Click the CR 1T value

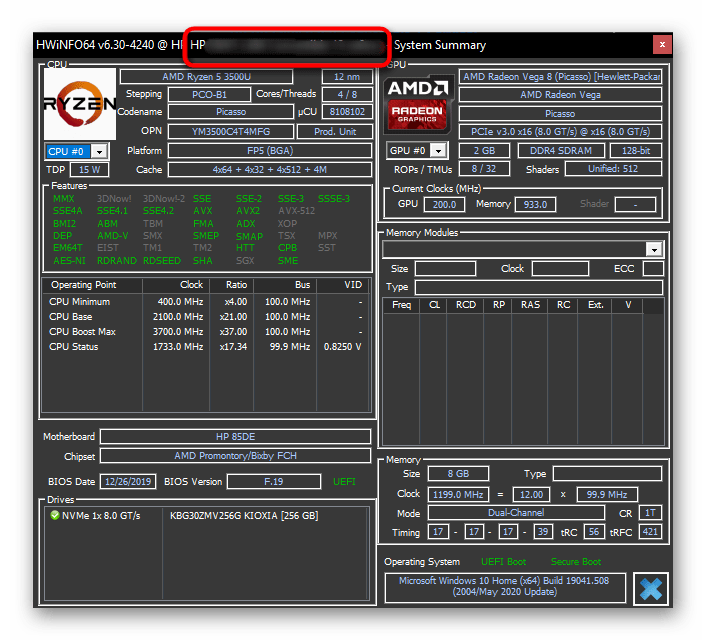point(650,513)
